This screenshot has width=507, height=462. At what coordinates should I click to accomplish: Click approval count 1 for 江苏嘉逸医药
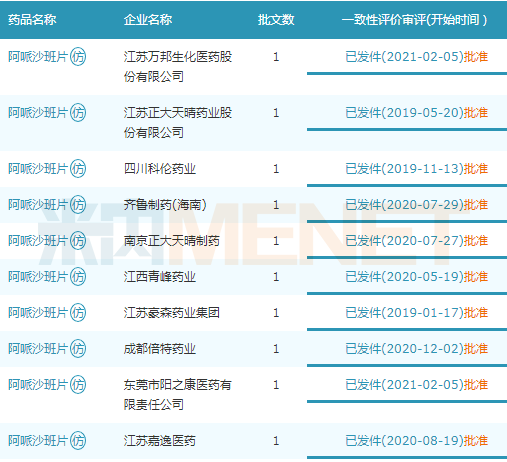click(x=276, y=441)
